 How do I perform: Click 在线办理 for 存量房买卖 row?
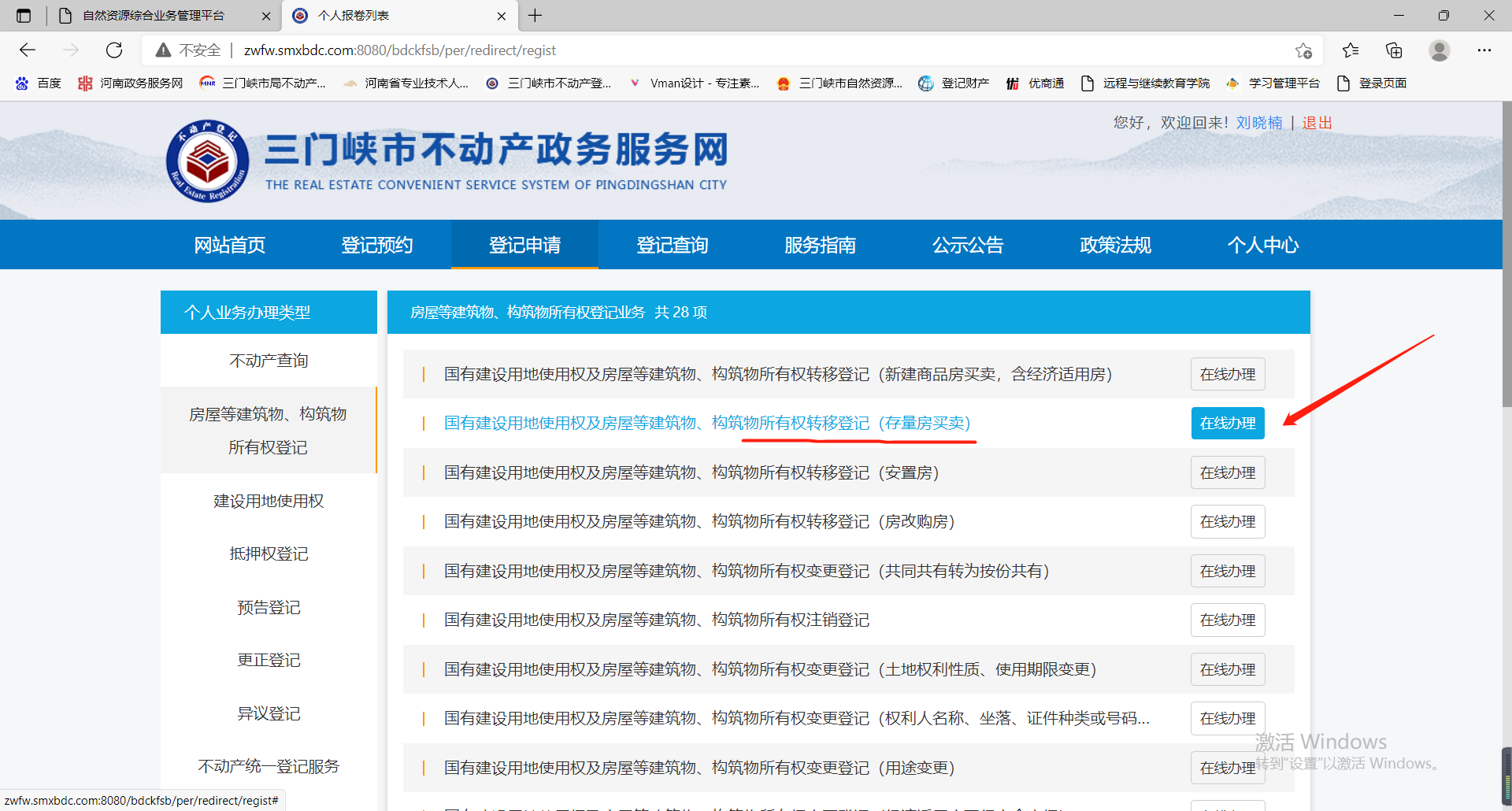pyautogui.click(x=1228, y=423)
